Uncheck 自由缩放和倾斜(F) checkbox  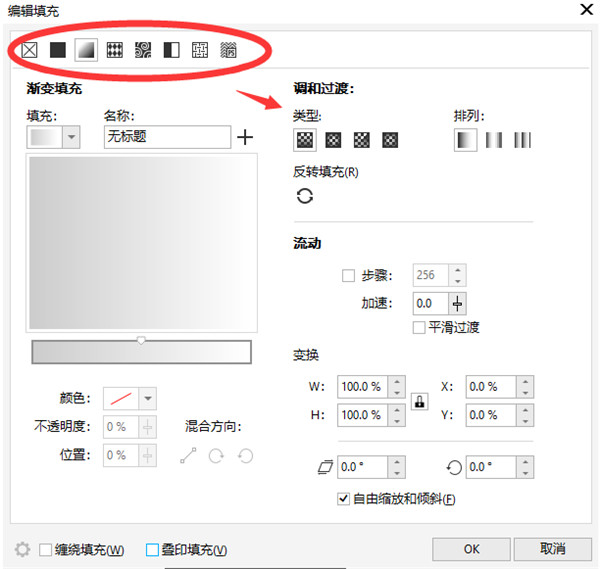[x=343, y=499]
